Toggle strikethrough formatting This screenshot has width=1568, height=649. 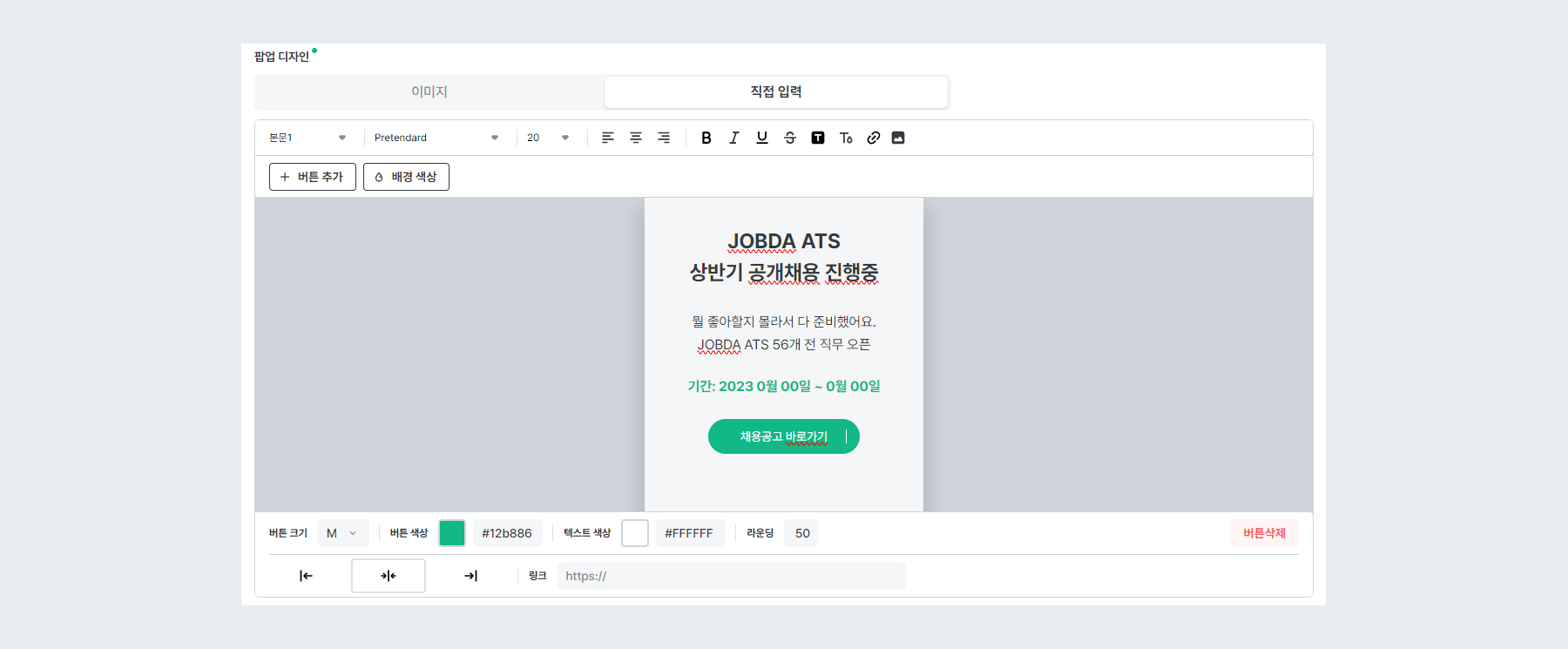point(790,138)
